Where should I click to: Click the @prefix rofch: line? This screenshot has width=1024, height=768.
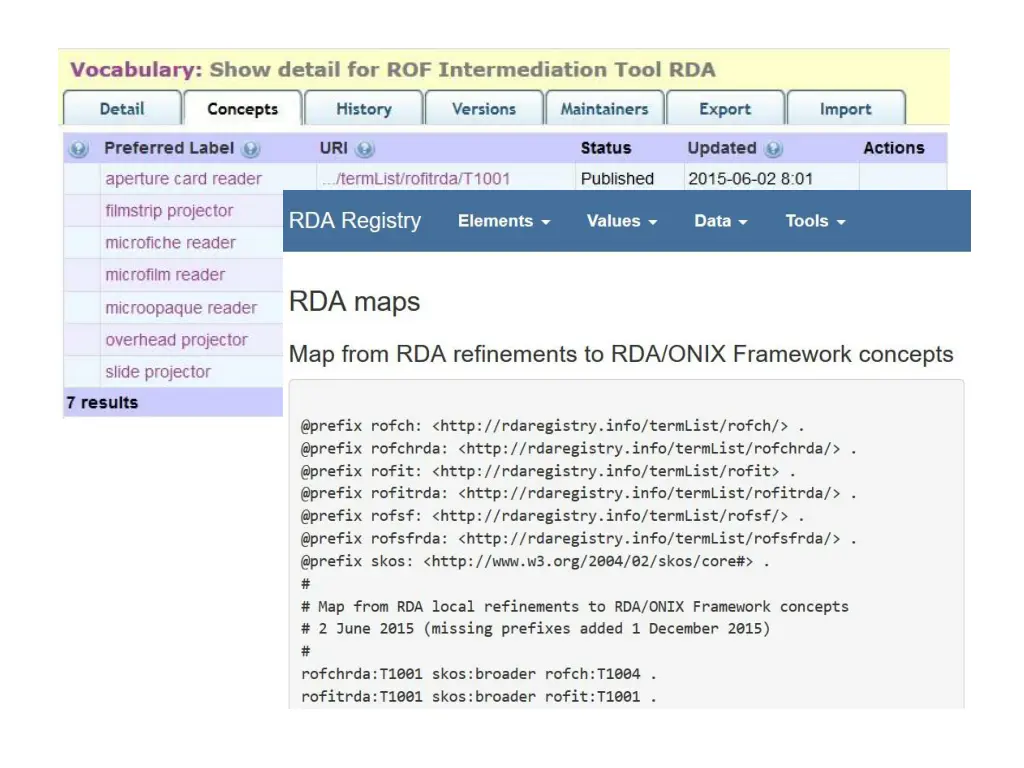click(552, 426)
